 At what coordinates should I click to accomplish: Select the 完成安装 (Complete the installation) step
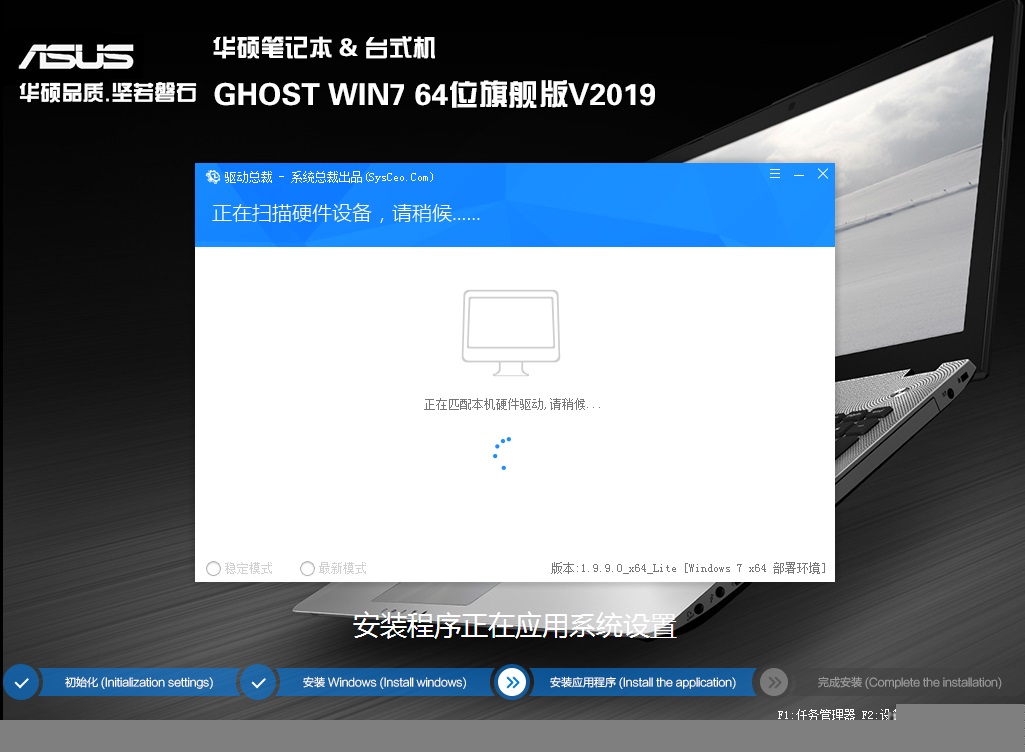[909, 683]
